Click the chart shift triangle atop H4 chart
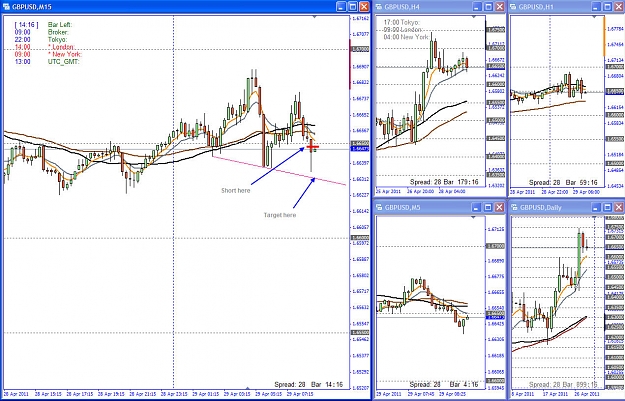The height and width of the screenshot is (401, 625). pyautogui.click(x=474, y=17)
